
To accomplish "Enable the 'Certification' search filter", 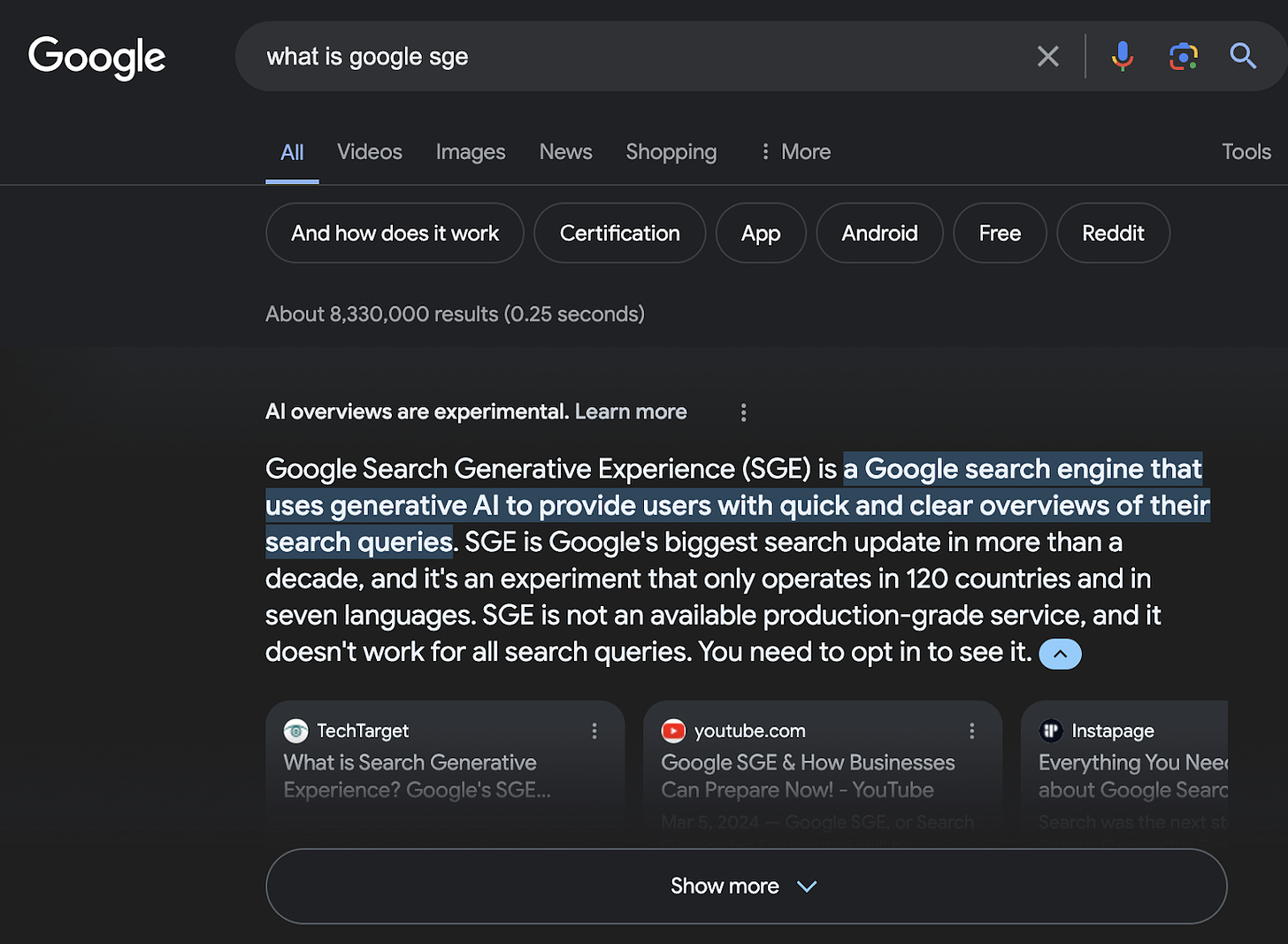I will pyautogui.click(x=619, y=233).
